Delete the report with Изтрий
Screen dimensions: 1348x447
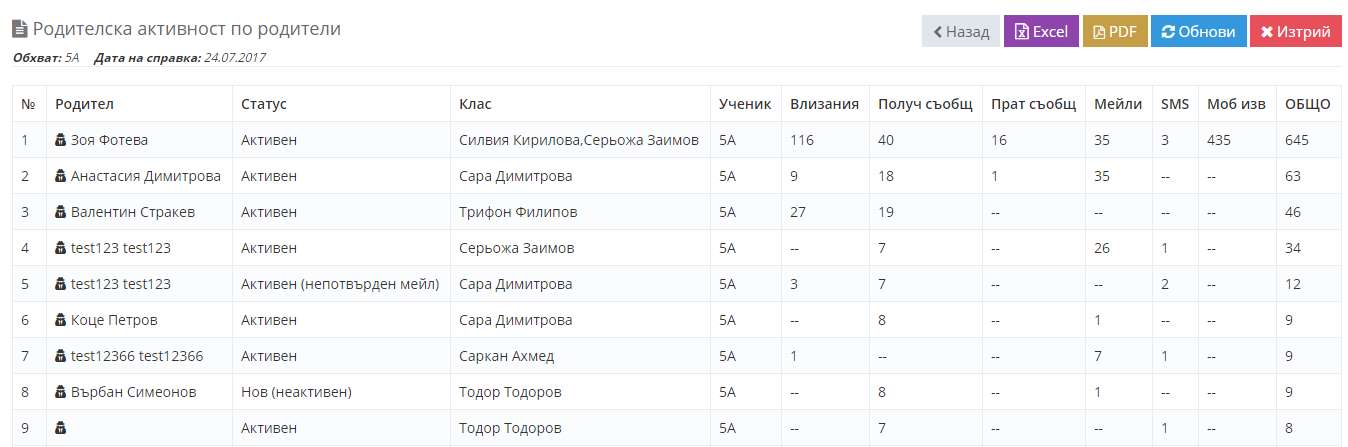click(1295, 31)
